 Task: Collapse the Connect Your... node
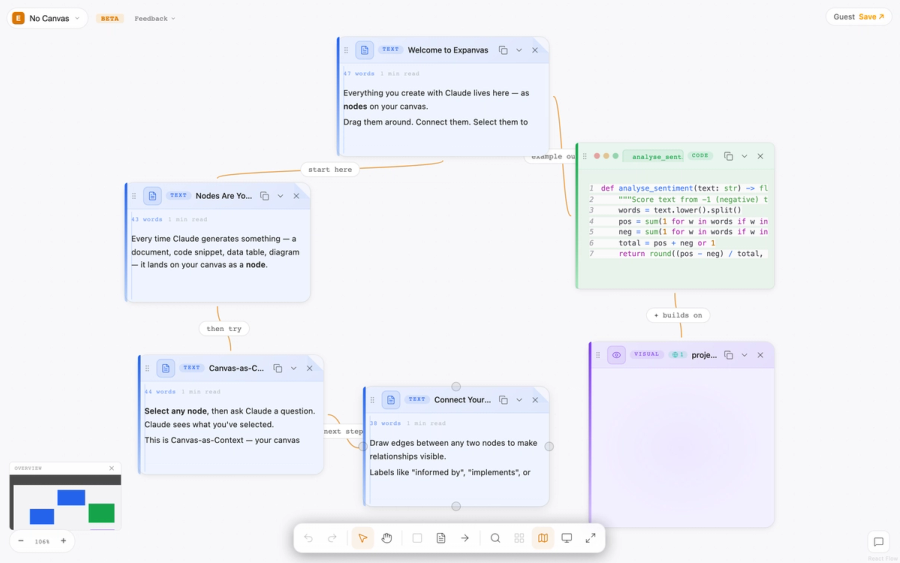[x=519, y=399]
